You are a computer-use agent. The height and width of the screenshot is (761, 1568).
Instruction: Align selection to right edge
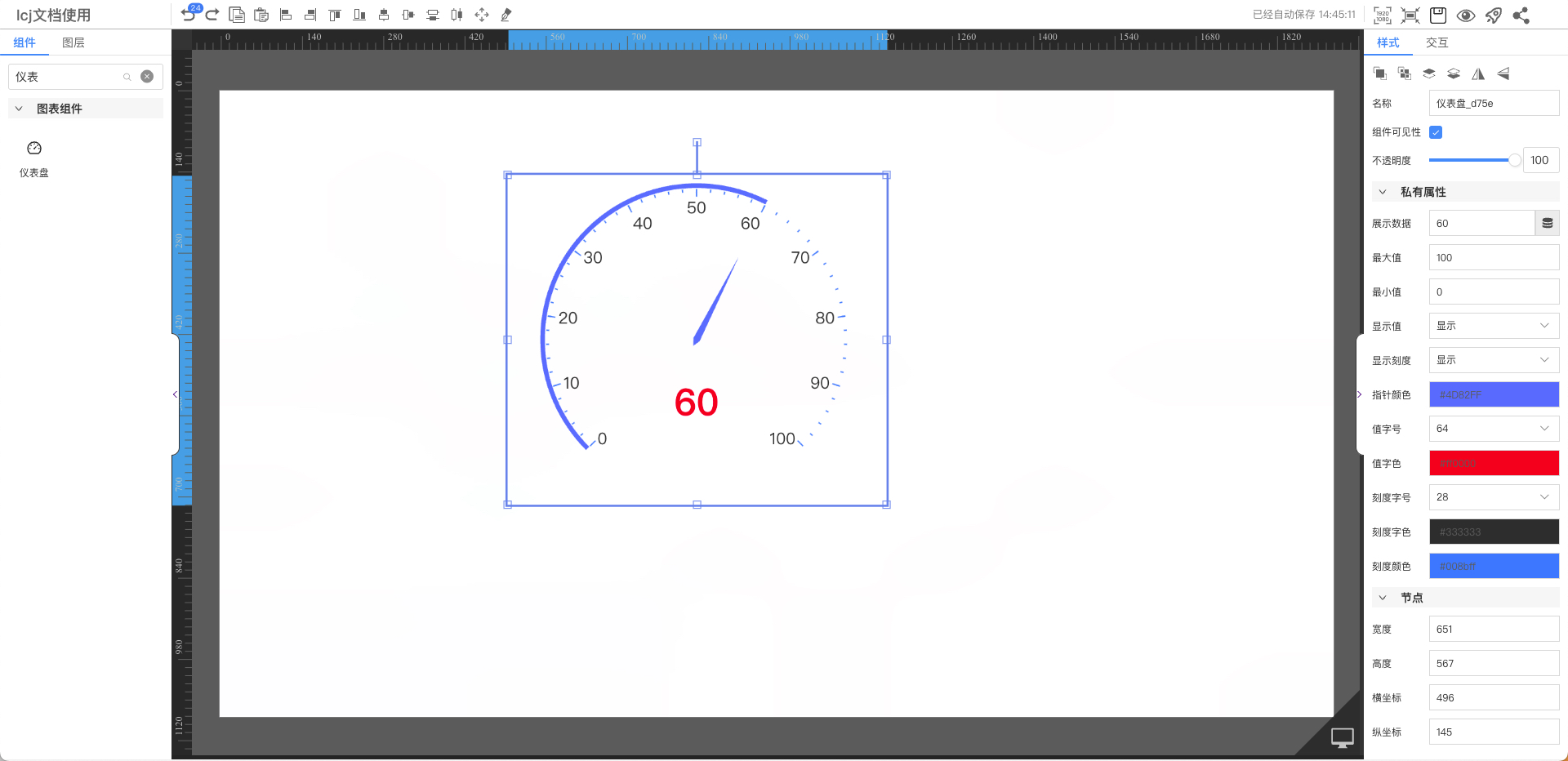point(310,15)
